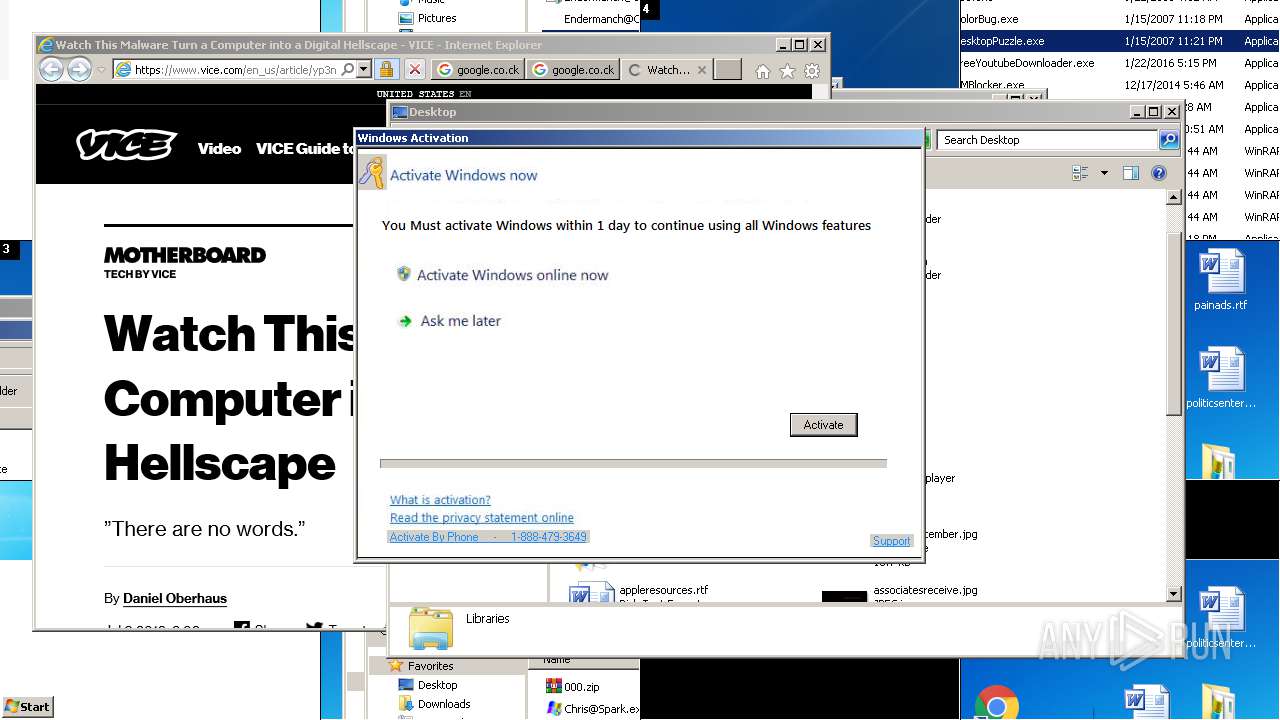Select the DesktopPuzzle.exe row in the file list

coord(1120,41)
